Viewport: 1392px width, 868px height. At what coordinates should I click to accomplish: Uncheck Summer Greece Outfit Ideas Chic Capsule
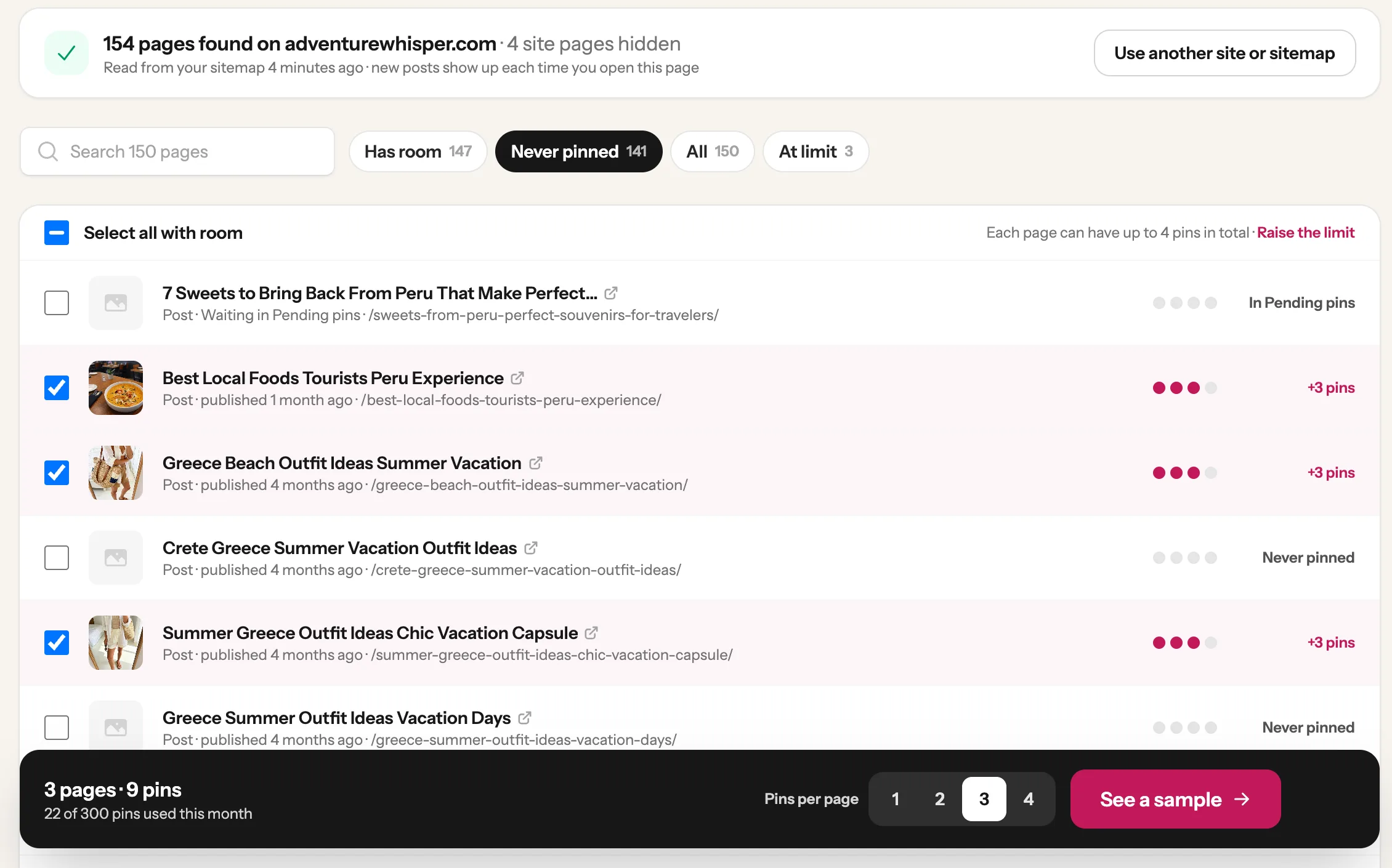57,643
